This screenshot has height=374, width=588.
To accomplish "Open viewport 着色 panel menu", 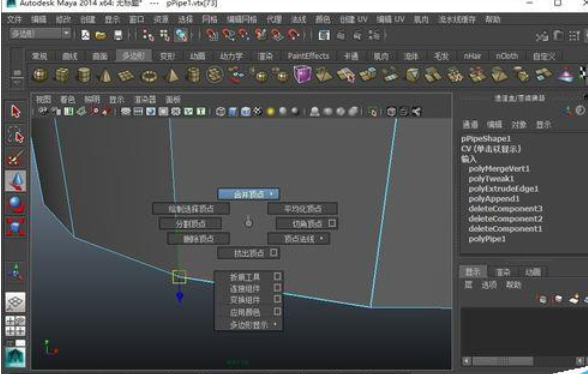I will 68,99.
